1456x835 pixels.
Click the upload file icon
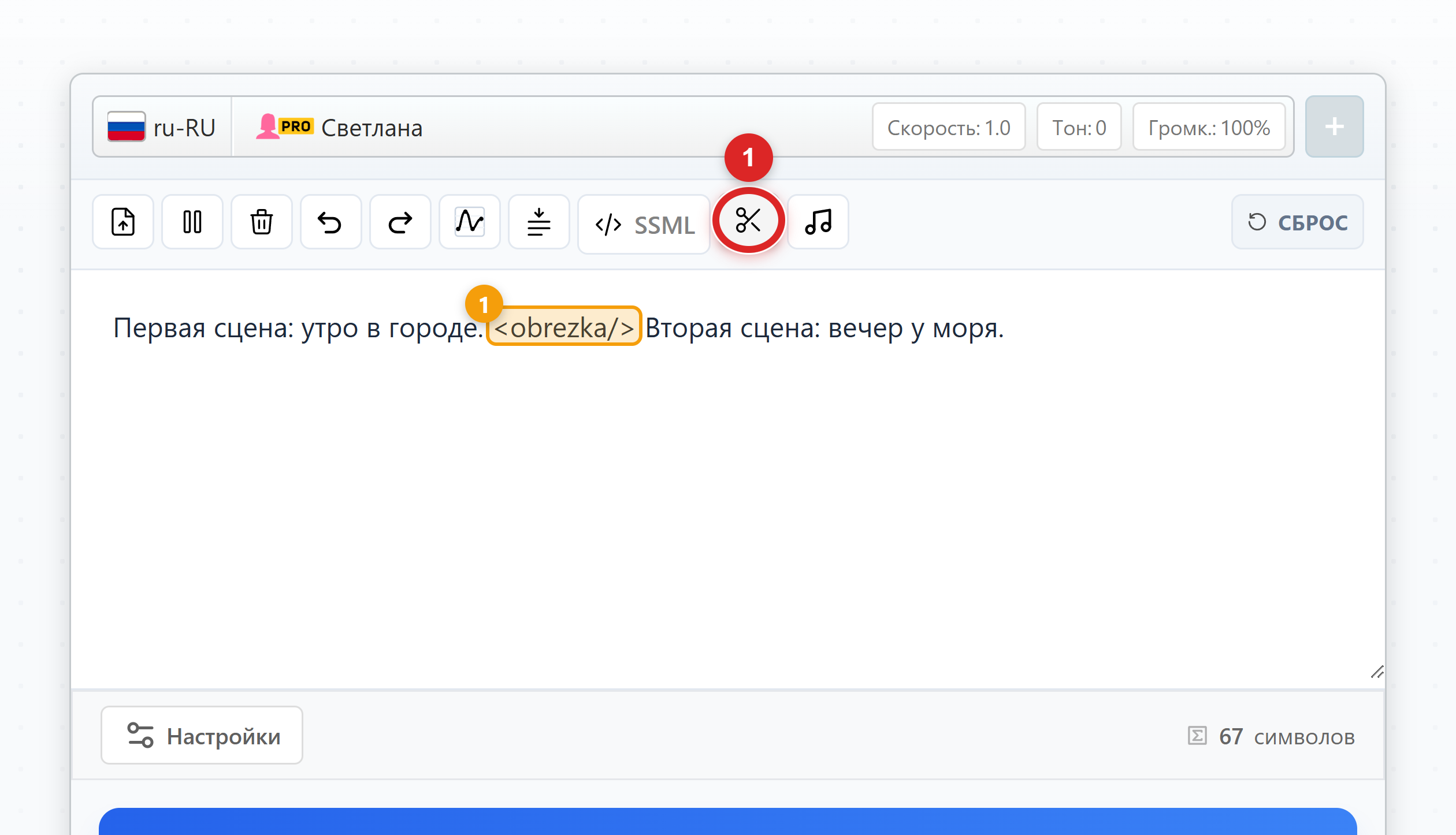click(x=123, y=222)
